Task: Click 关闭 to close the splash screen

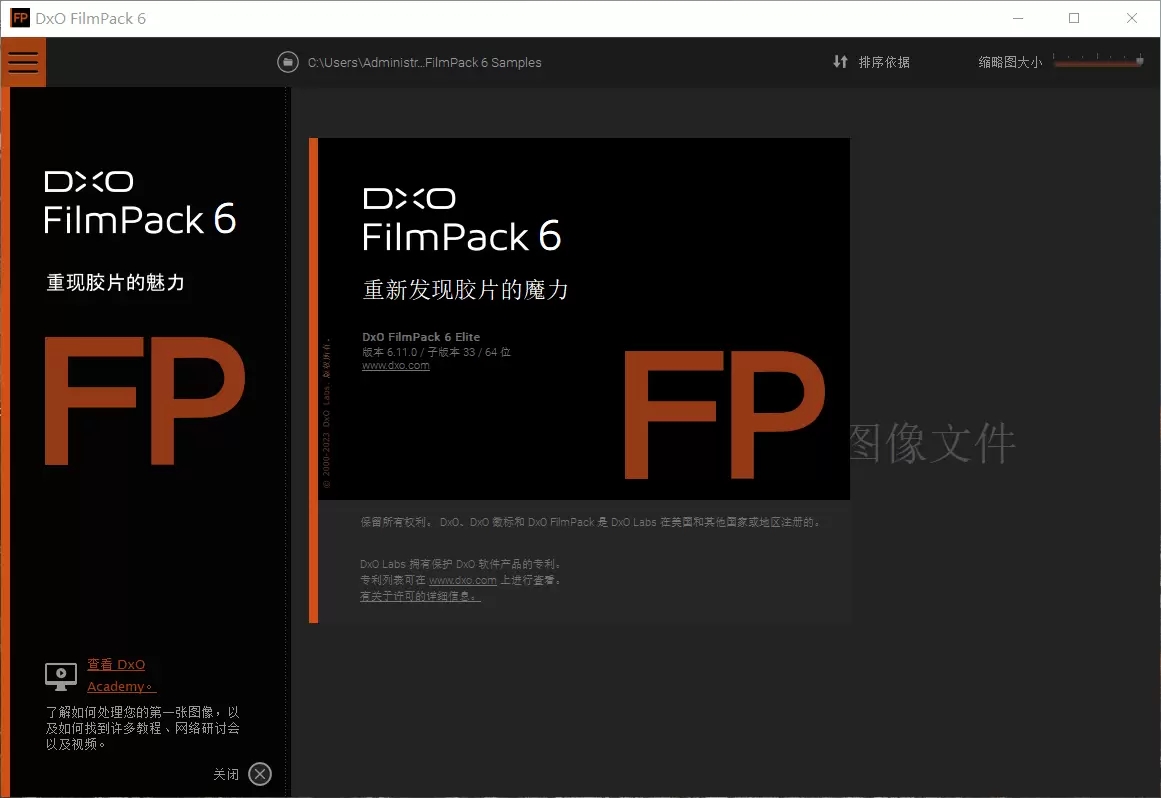Action: click(x=227, y=773)
